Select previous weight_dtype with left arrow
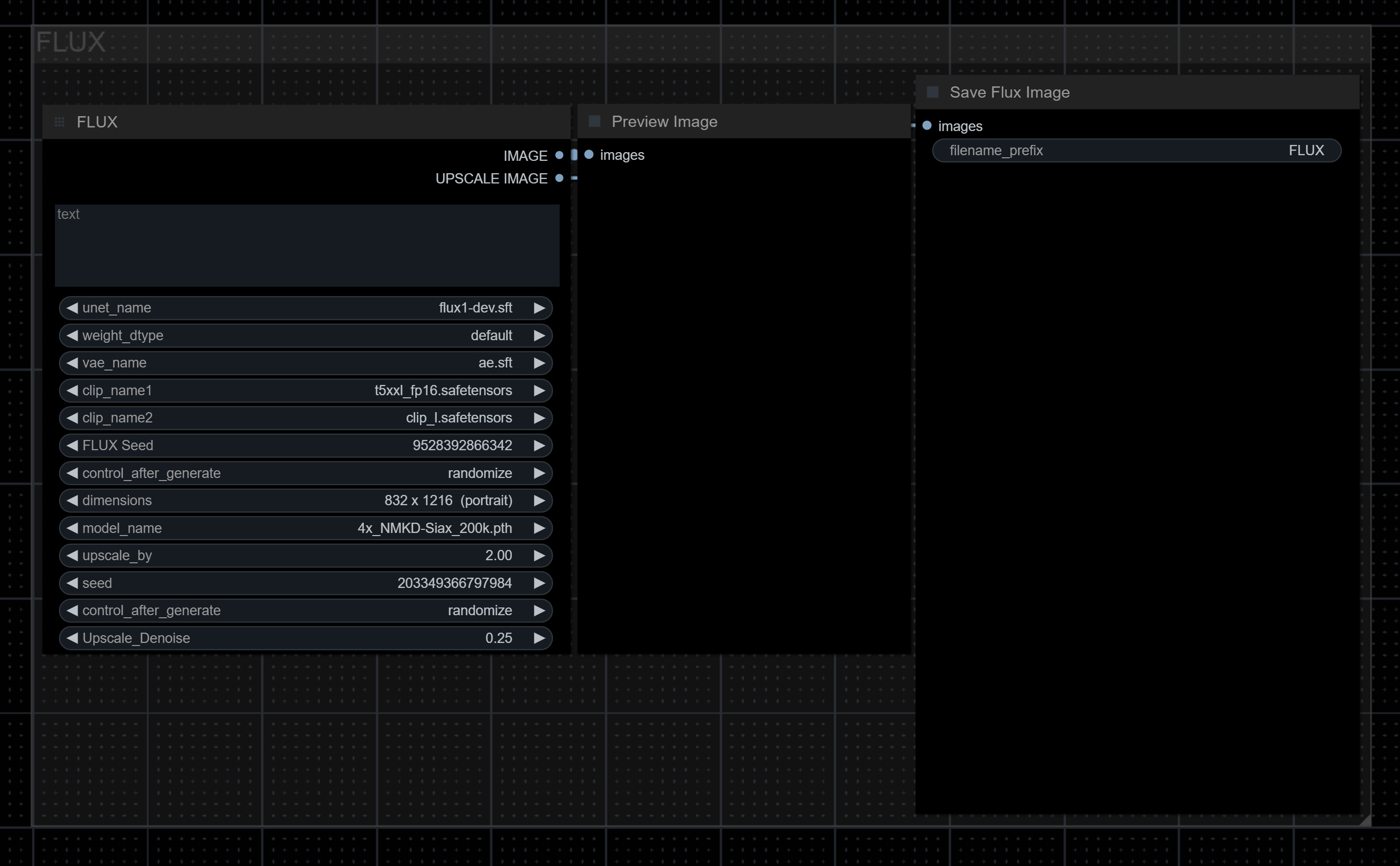The image size is (1400, 866). click(72, 336)
